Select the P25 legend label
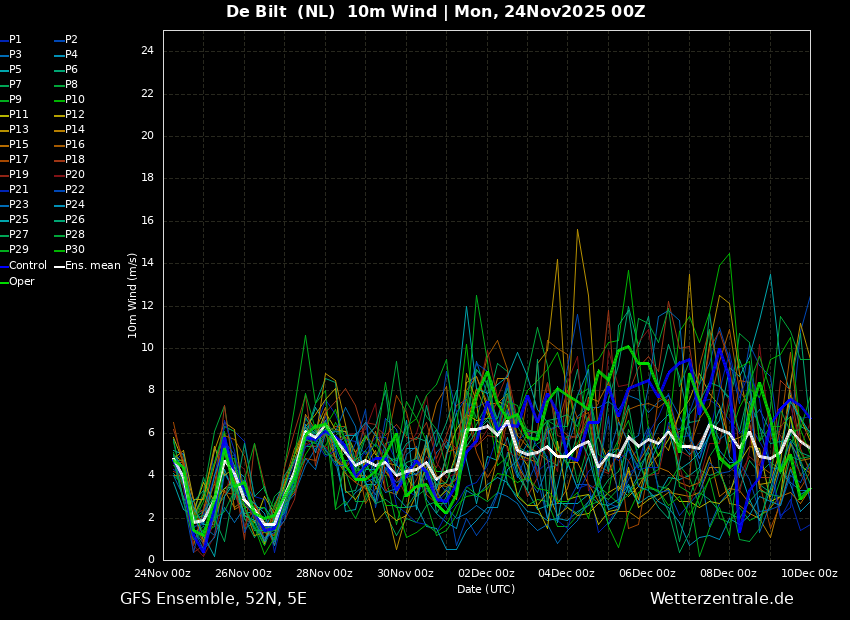This screenshot has width=850, height=620. coord(15,219)
